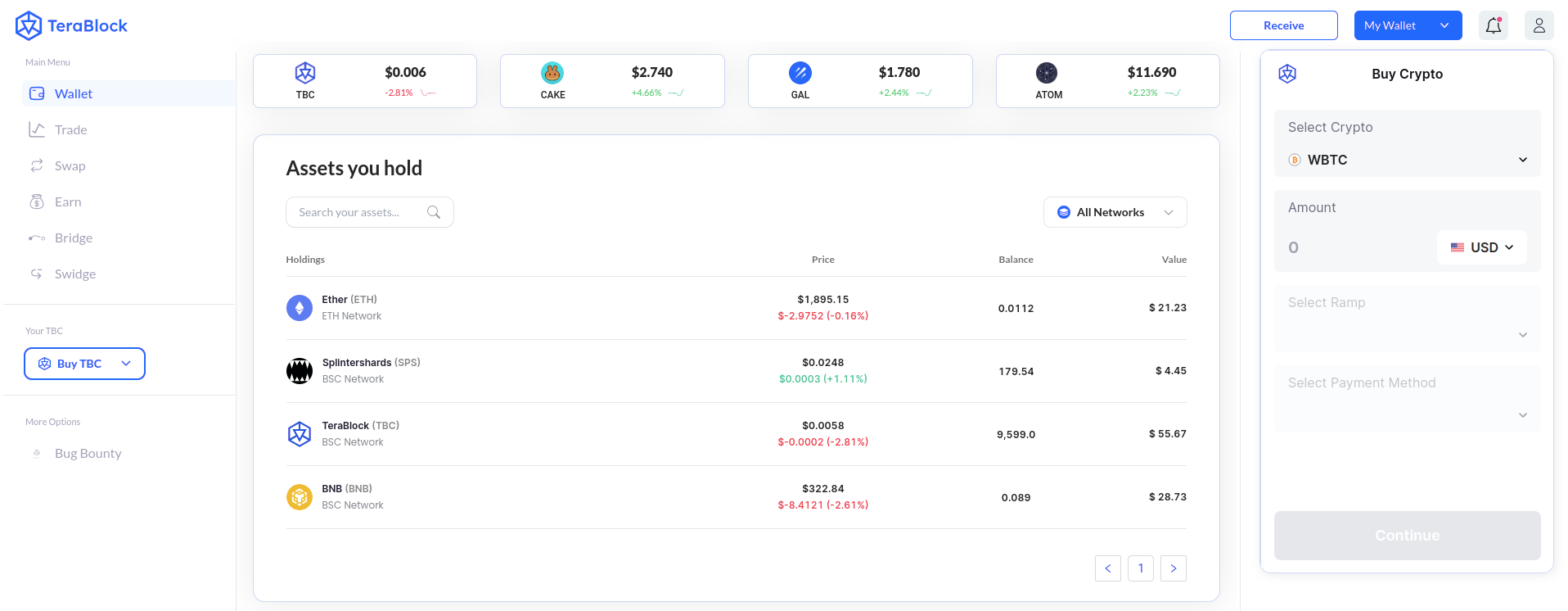Click the TBC balance 9,599.0

coord(1016,435)
